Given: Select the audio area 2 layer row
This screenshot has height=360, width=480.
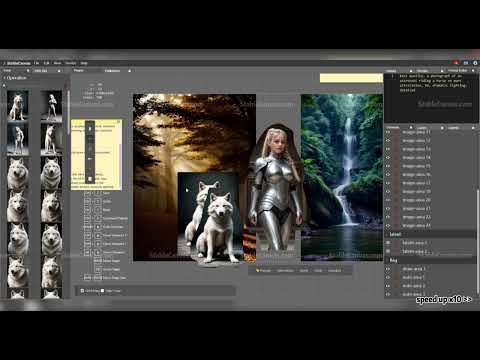Looking at the screenshot, I should coord(431,286).
